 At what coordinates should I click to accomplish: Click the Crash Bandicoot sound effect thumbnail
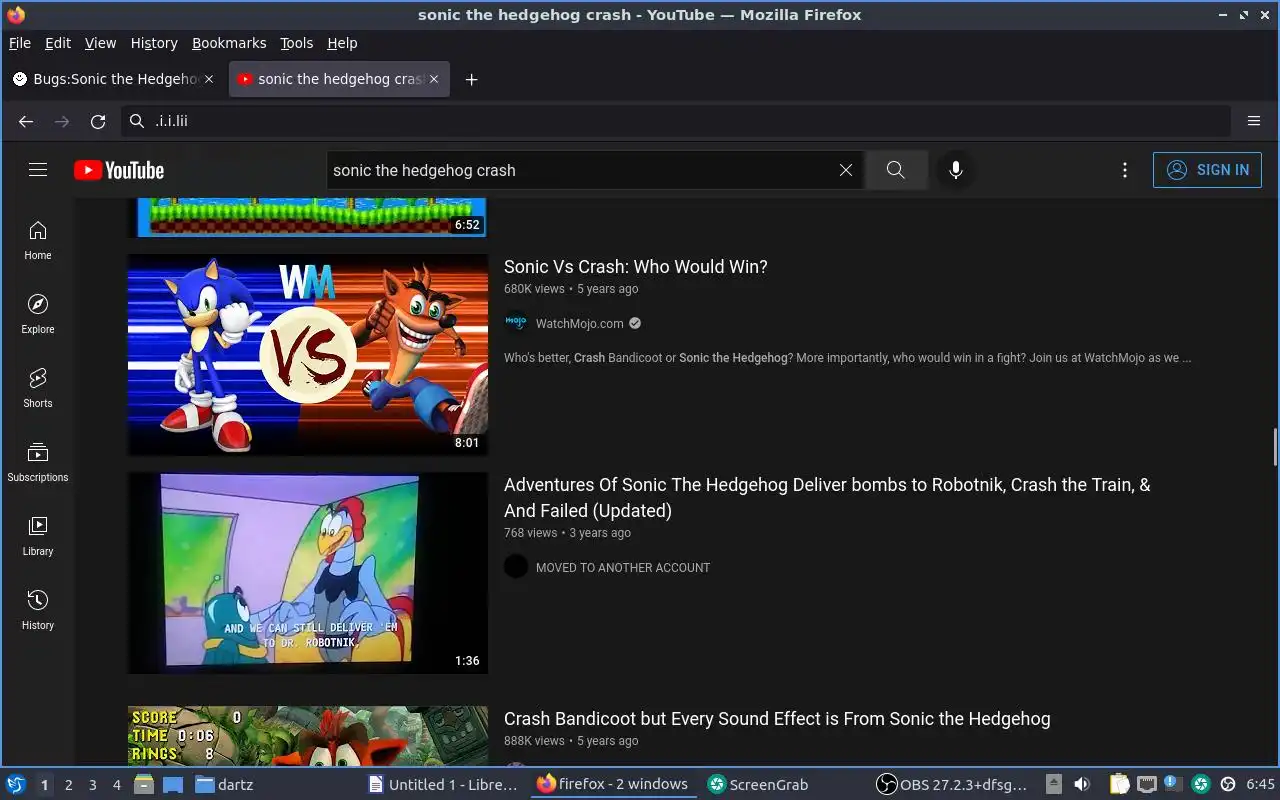click(x=308, y=736)
